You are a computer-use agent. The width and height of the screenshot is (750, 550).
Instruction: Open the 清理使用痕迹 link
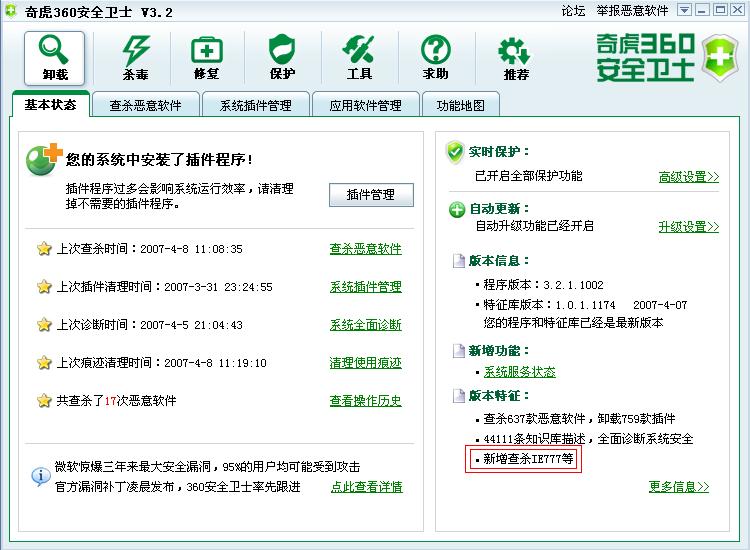365,363
